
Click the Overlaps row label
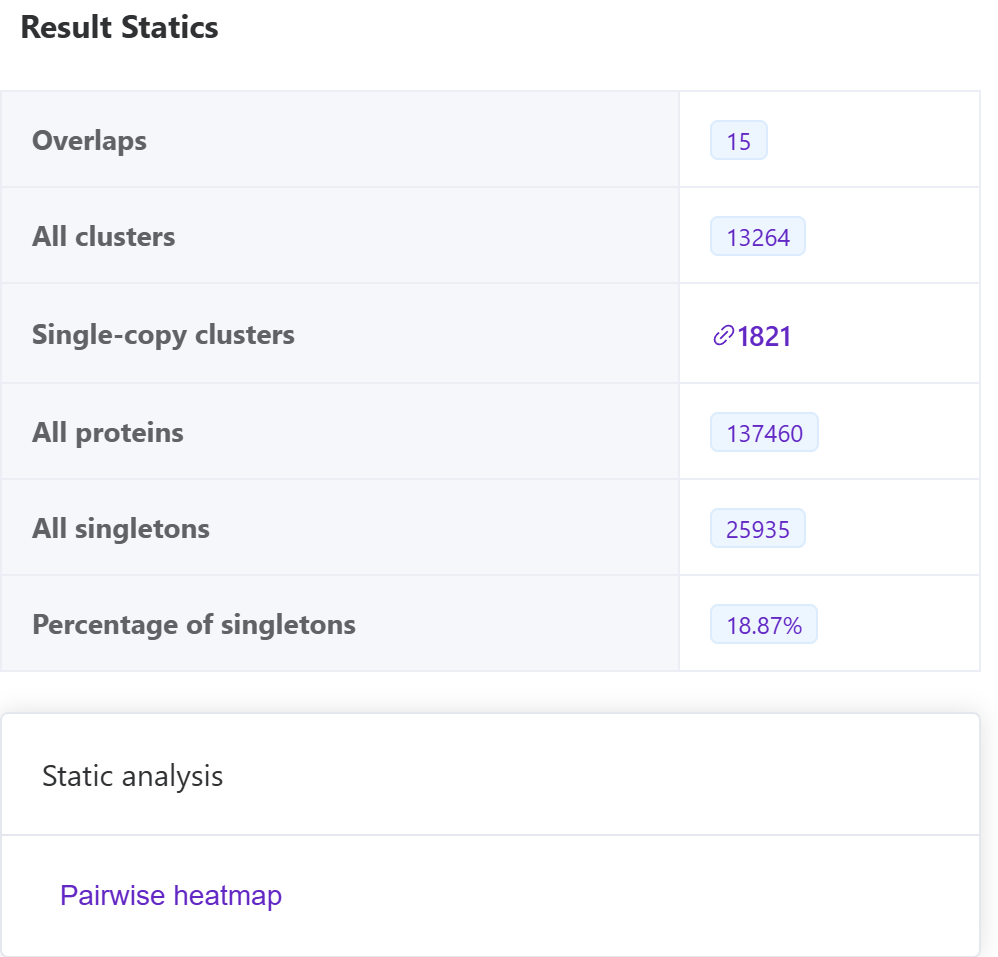[x=89, y=141]
